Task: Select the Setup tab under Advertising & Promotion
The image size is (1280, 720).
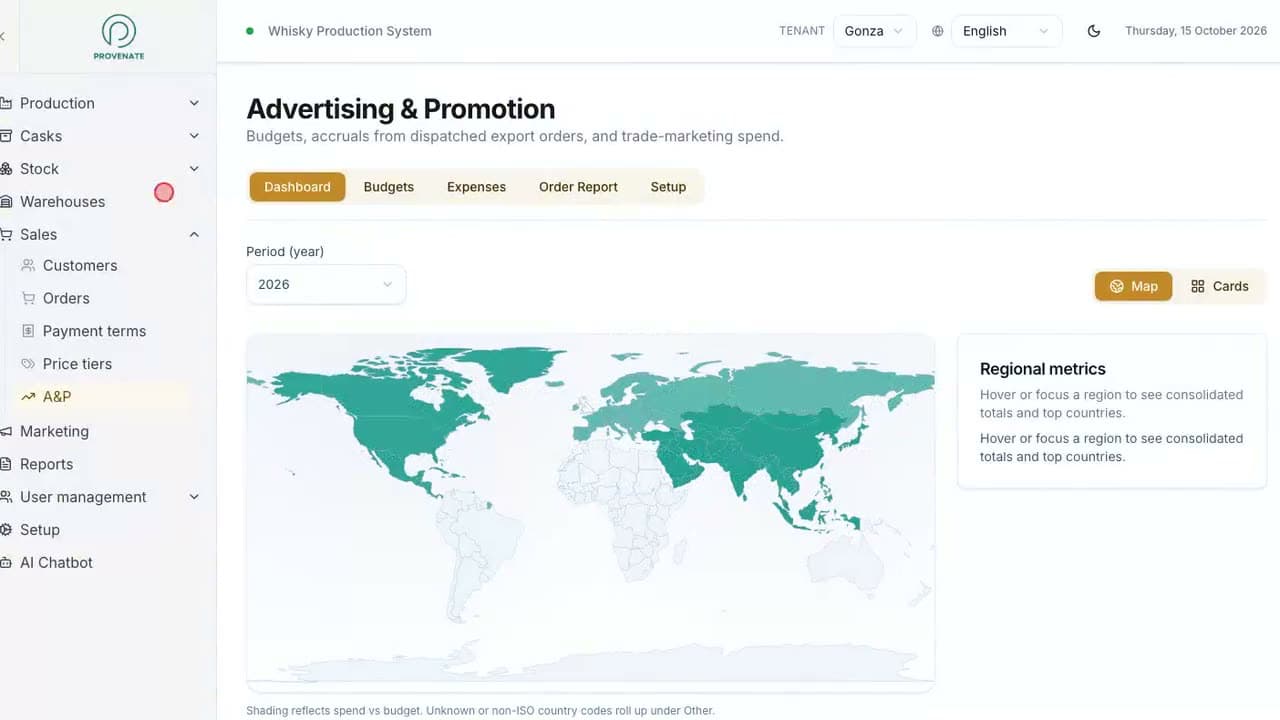Action: [668, 187]
